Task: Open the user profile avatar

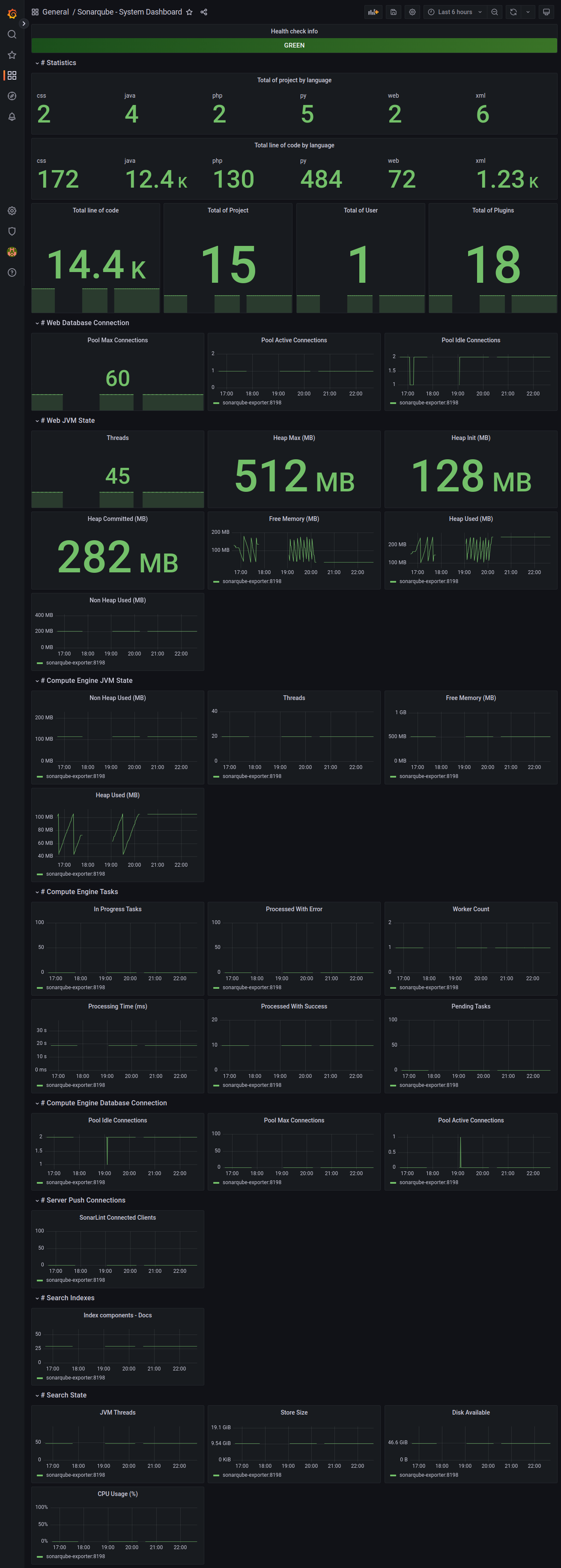Action: point(12,252)
